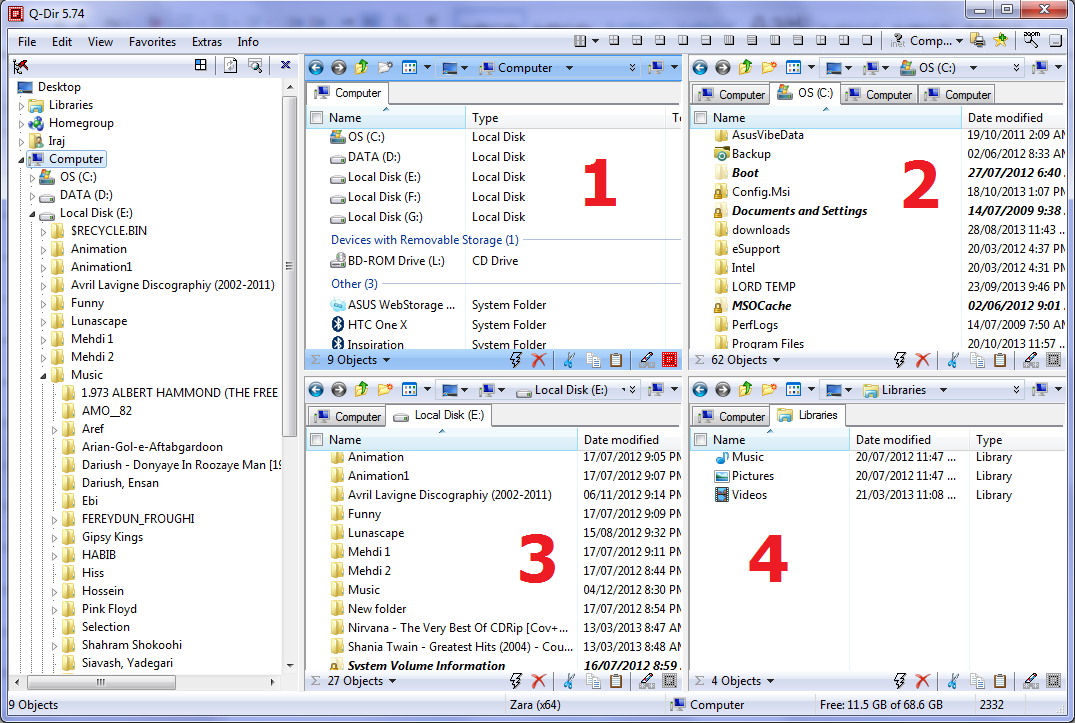Click the red square icon in 9 Objects bar
1075x723 pixels.
pos(669,360)
